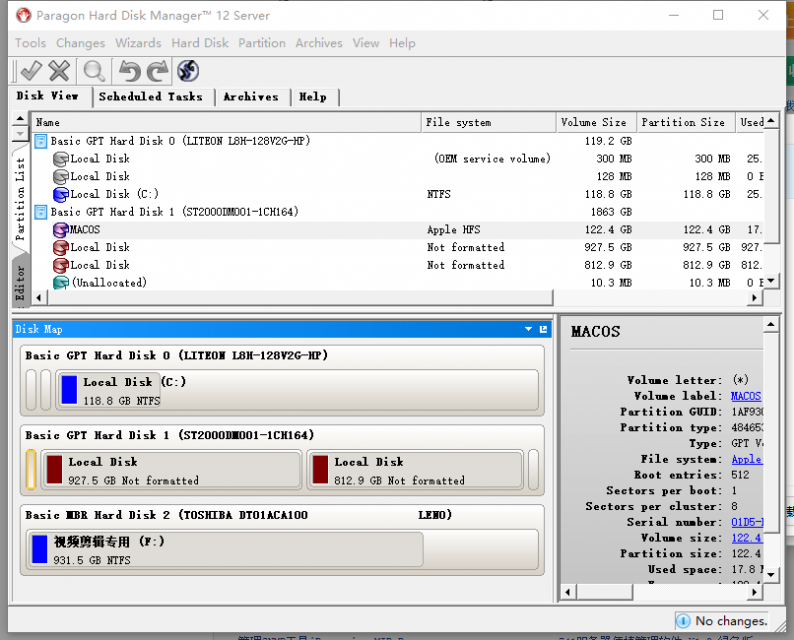Select the Editor vertical tab
Image resolution: width=794 pixels, height=640 pixels.
click(x=20, y=283)
